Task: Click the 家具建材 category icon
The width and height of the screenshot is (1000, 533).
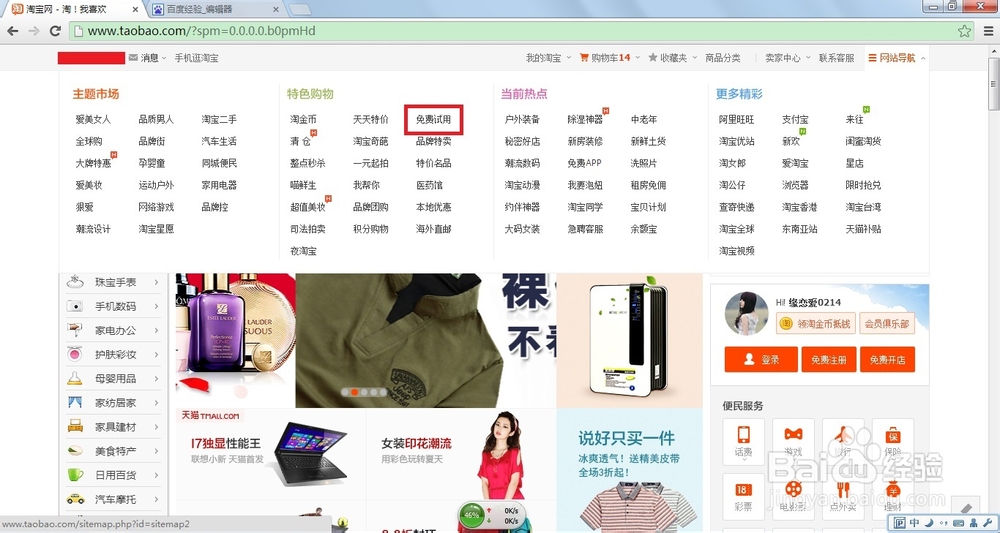Action: point(75,427)
